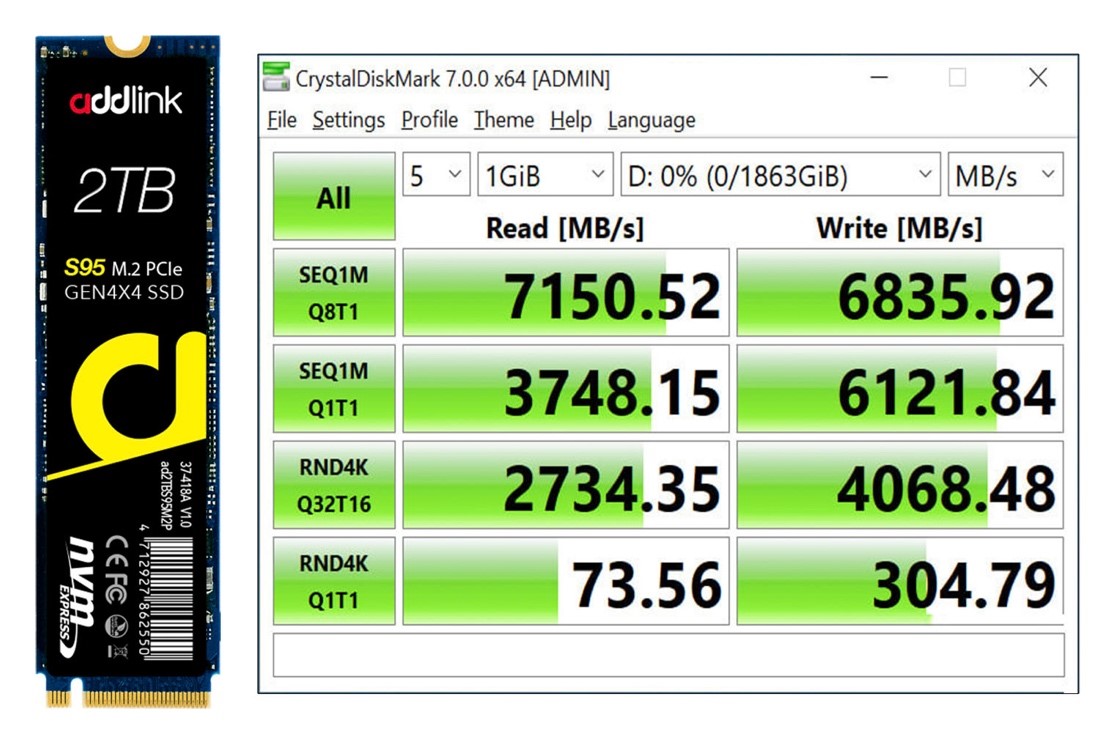Open the Profile menu
The height and width of the screenshot is (733, 1100).
(x=429, y=120)
